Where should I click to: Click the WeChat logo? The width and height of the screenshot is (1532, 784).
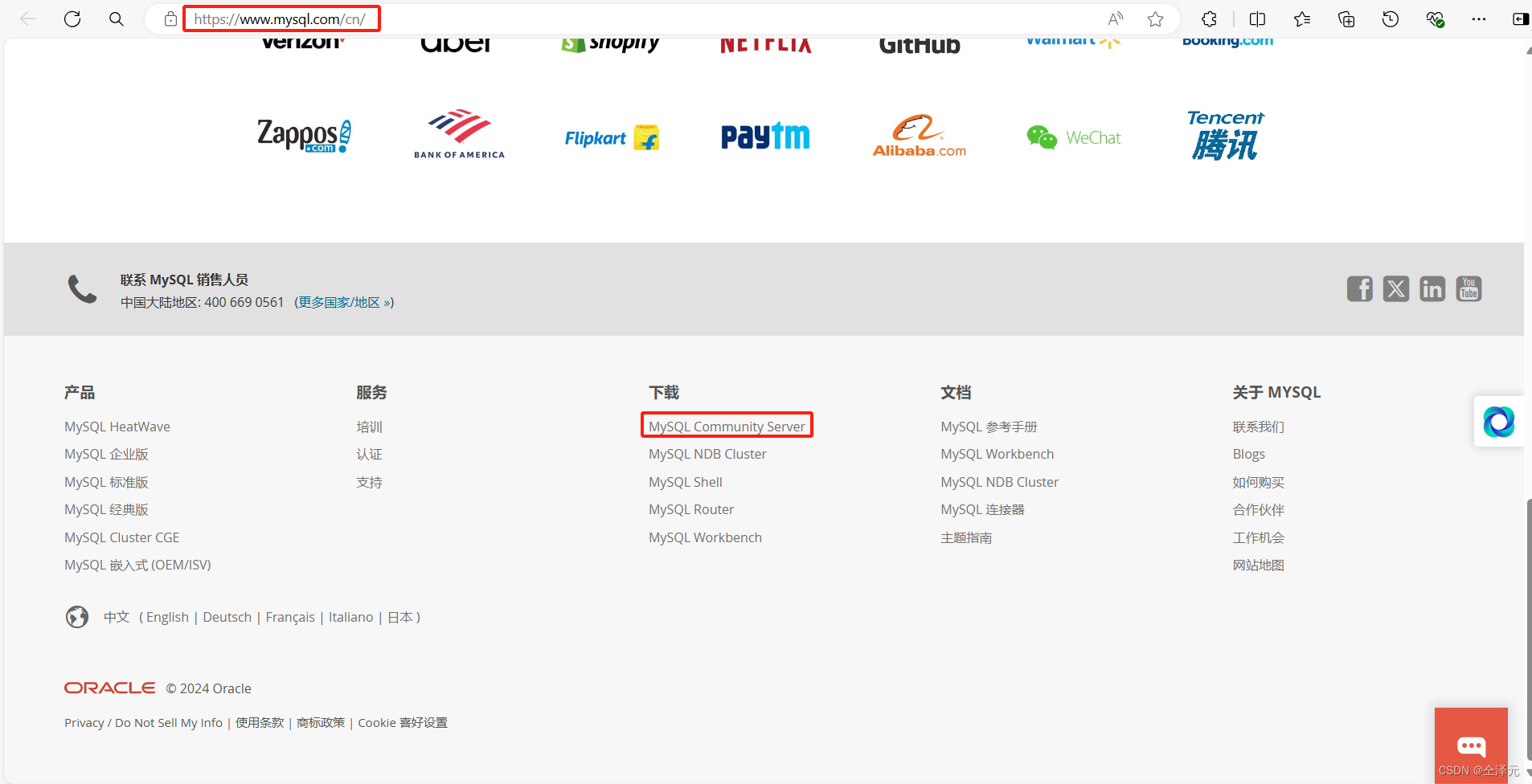(x=1073, y=137)
